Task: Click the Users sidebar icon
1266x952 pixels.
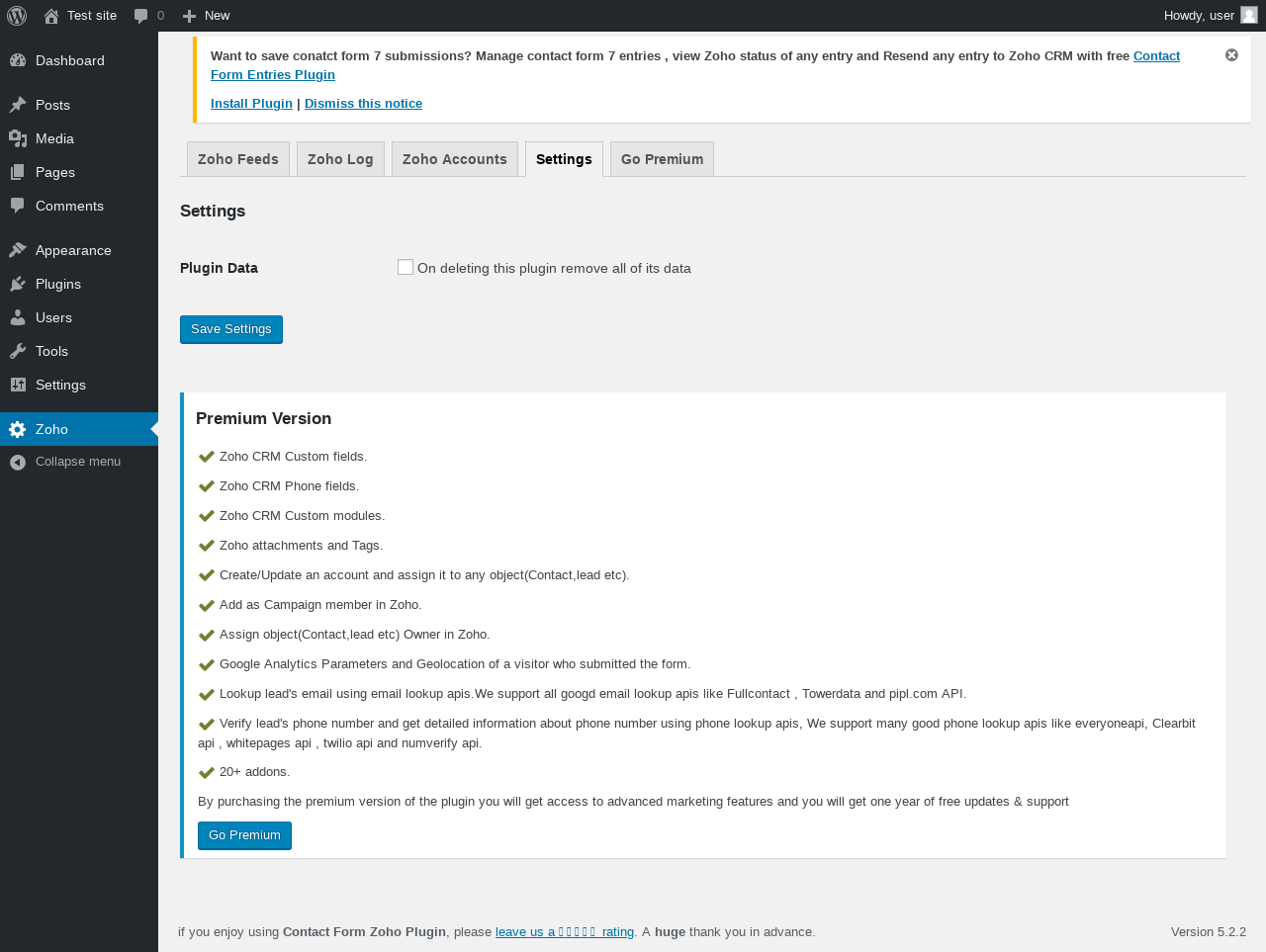Action: click(x=18, y=317)
